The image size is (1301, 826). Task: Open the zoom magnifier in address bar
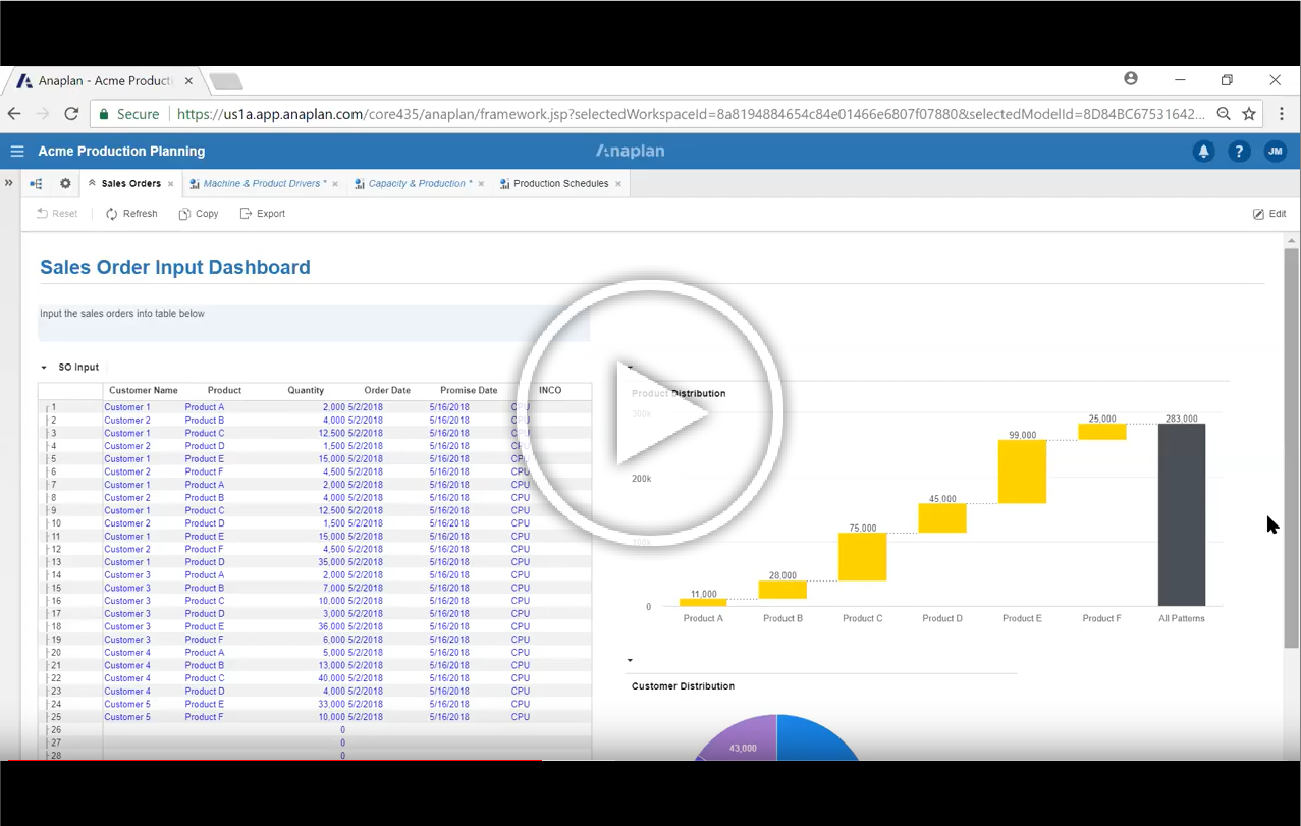1223,114
